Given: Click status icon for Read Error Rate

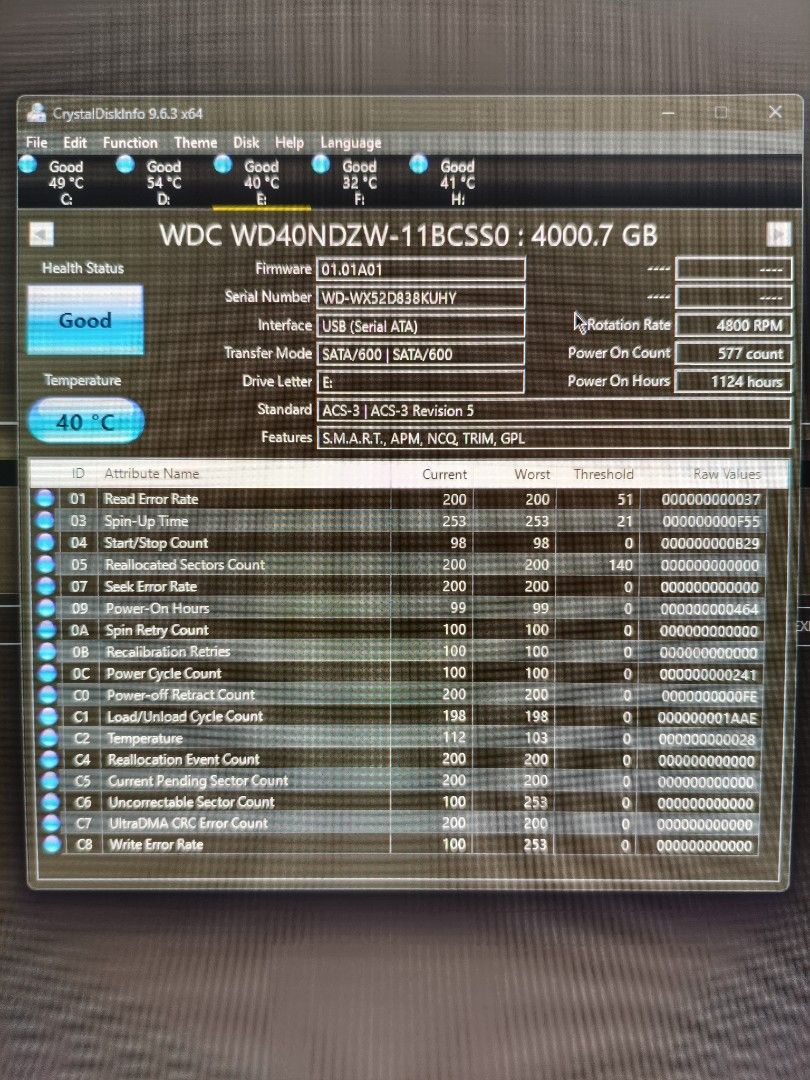Looking at the screenshot, I should point(44,498).
